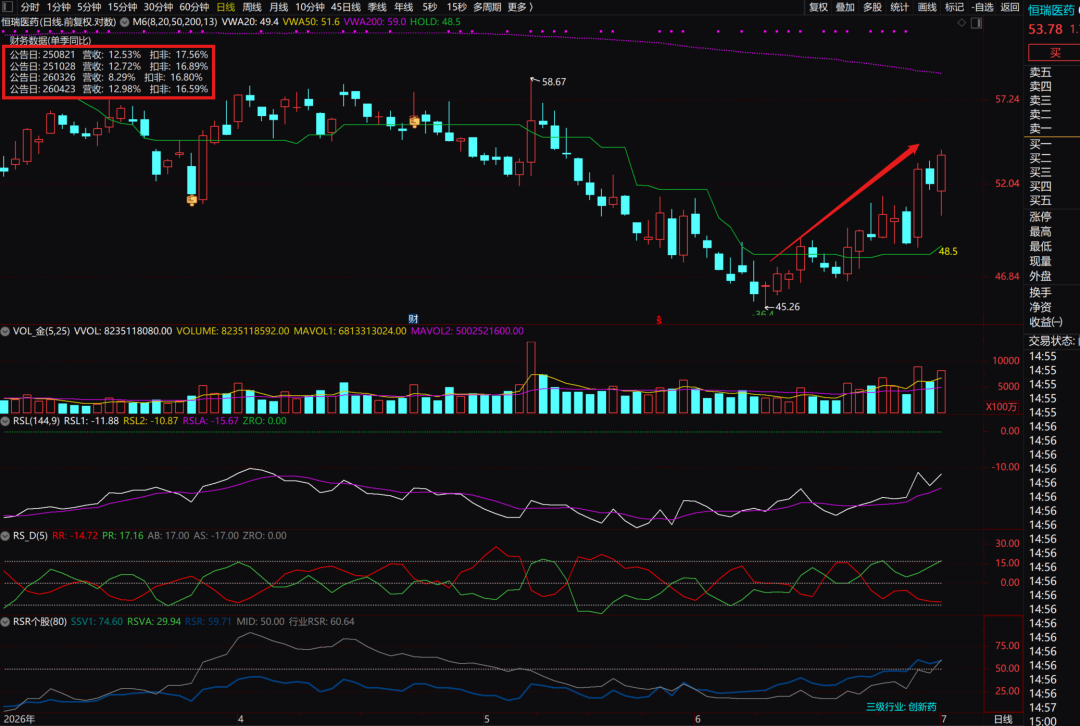Image resolution: width=1080 pixels, height=726 pixels.
Task: Select the 60分钟 period tab
Action: [194, 7]
